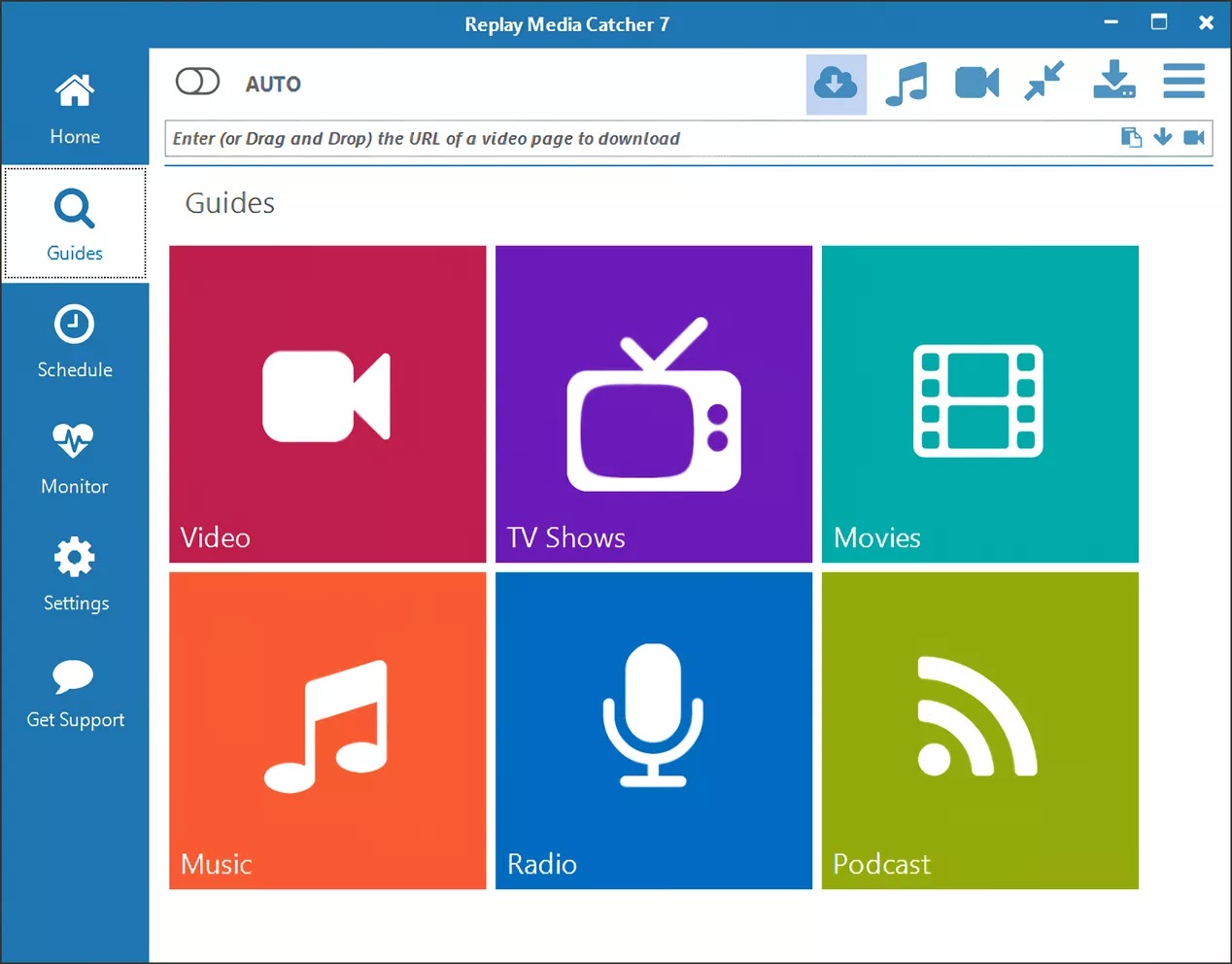Select the cloud download mode icon
Image resolution: width=1232 pixels, height=964 pixels.
coord(836,83)
